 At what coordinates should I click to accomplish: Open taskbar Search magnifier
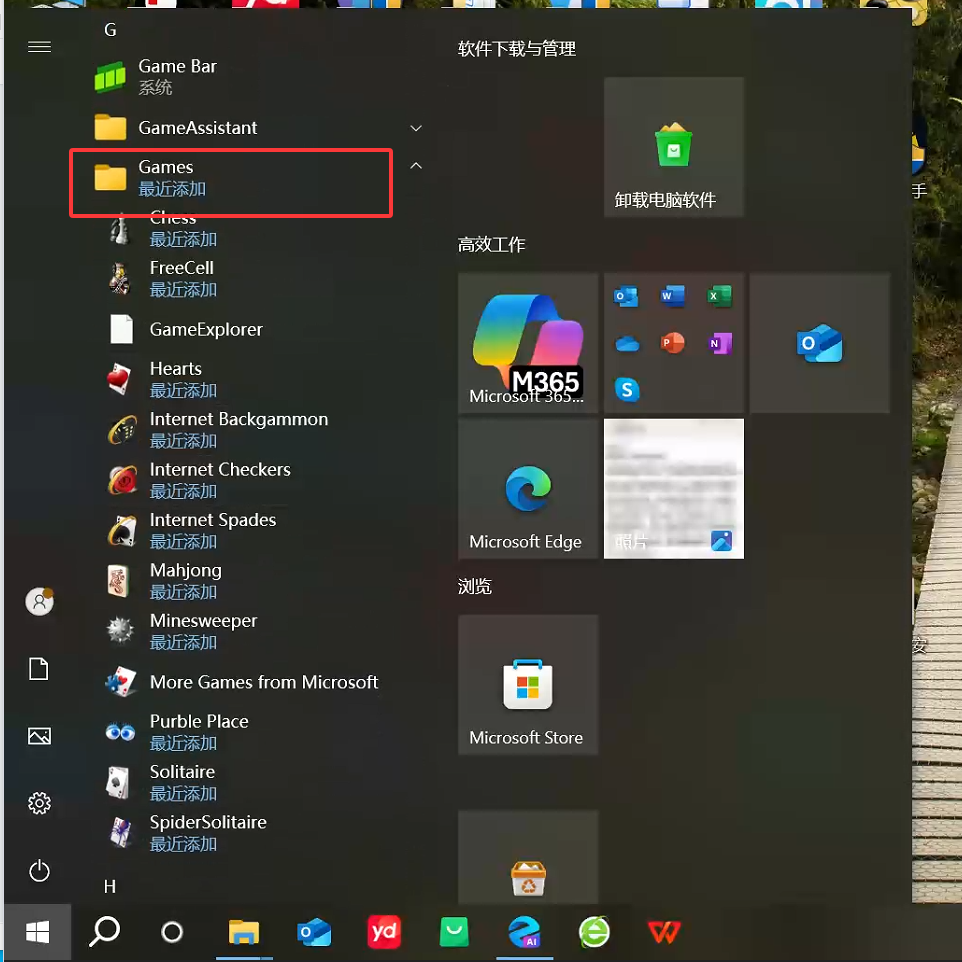(x=104, y=933)
